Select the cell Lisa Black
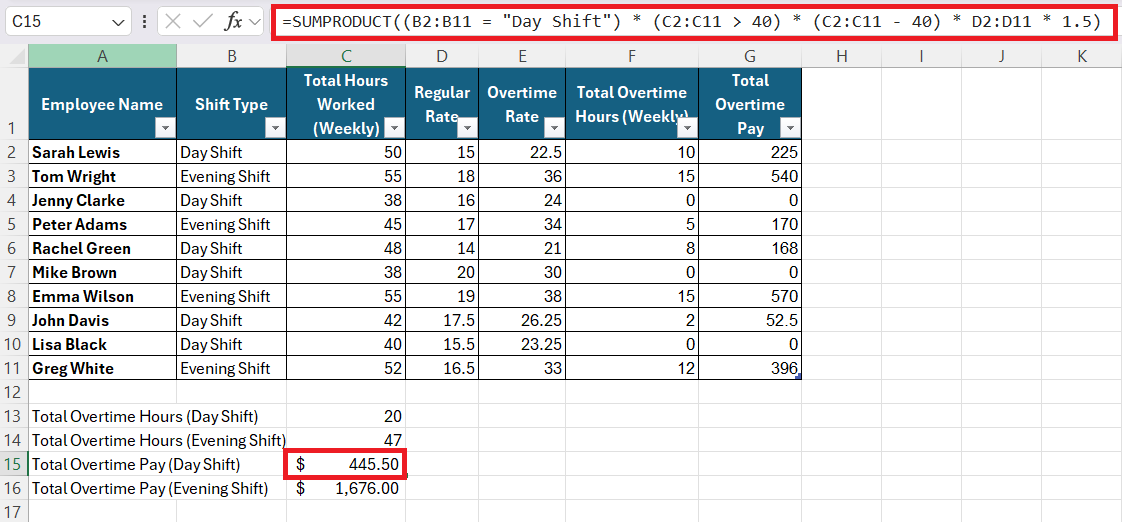Viewport: 1122px width, 522px height. [102, 344]
